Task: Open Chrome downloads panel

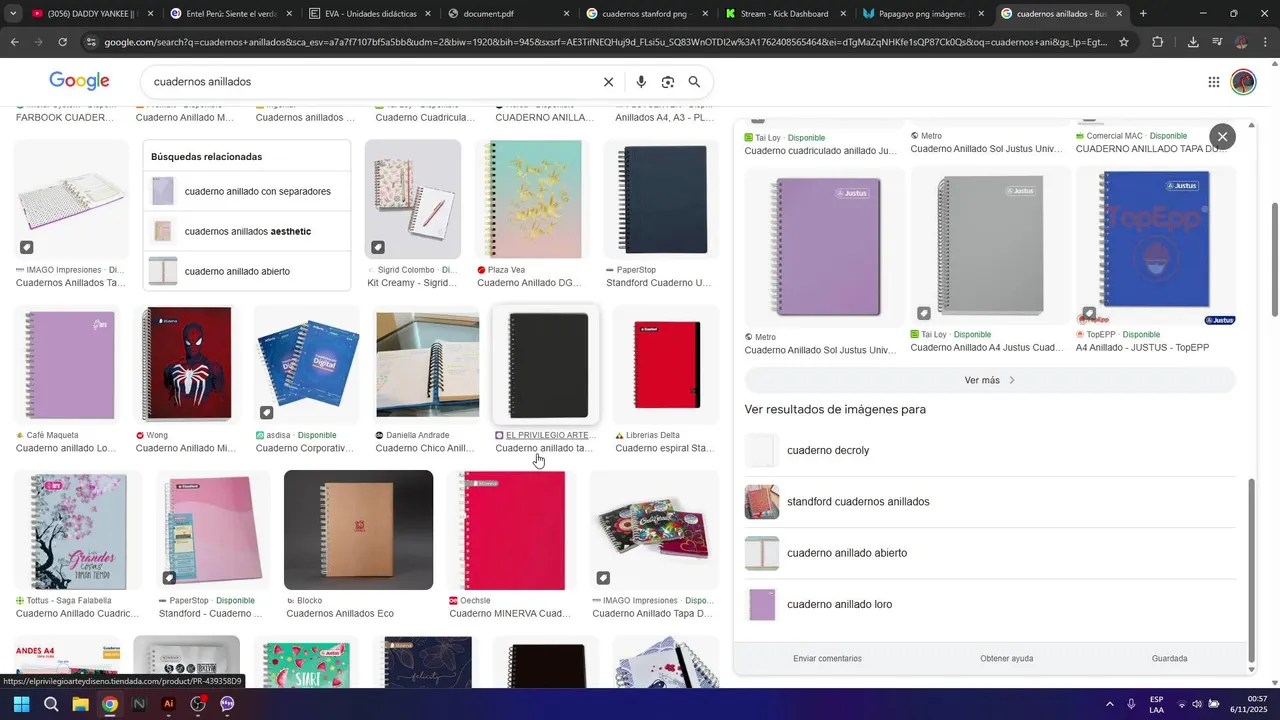Action: (1193, 42)
